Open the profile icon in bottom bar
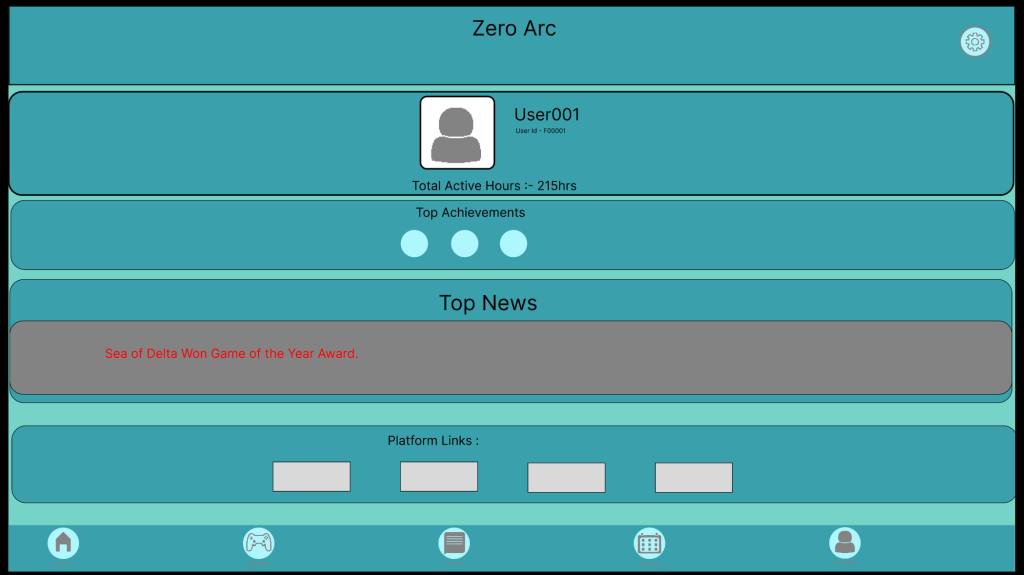Screen dimensions: 1024x575 [x=844, y=543]
